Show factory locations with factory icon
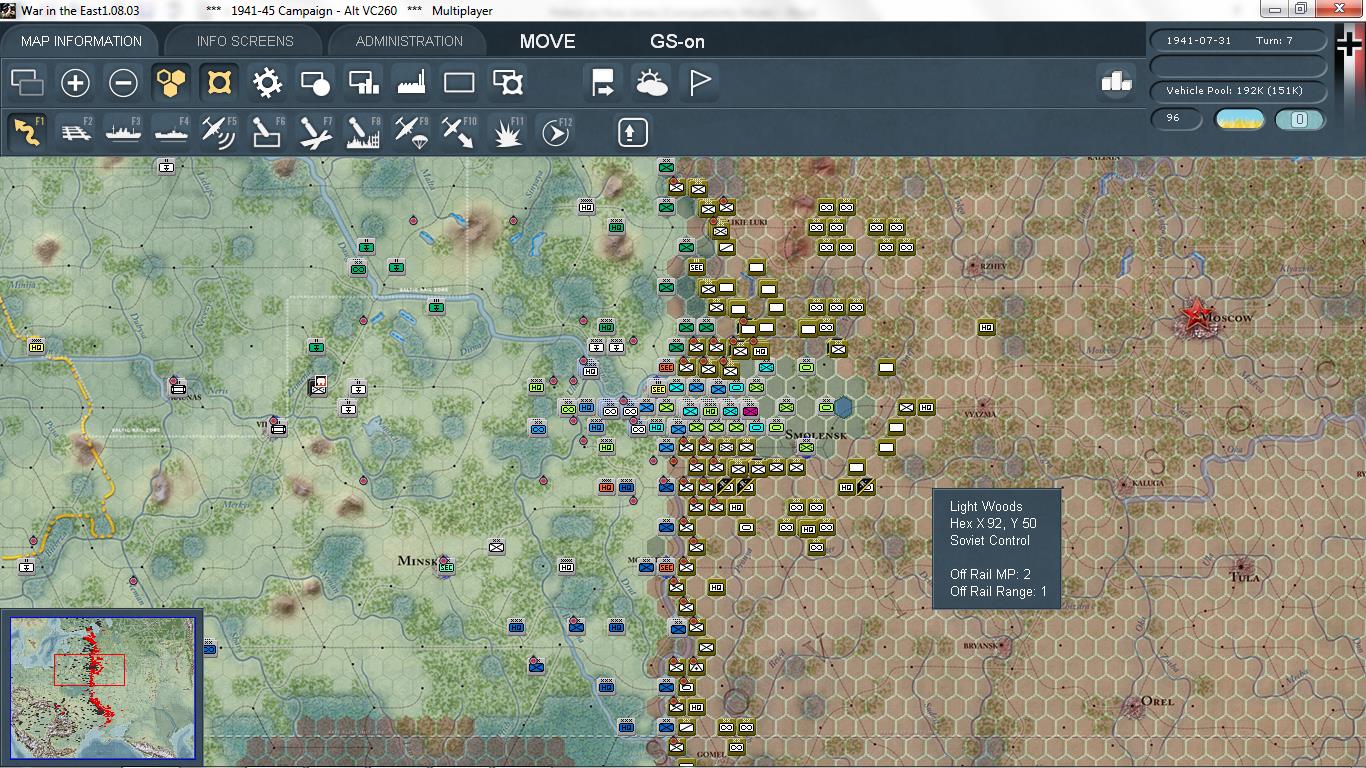Screen dimensions: 1366x768 coord(411,83)
